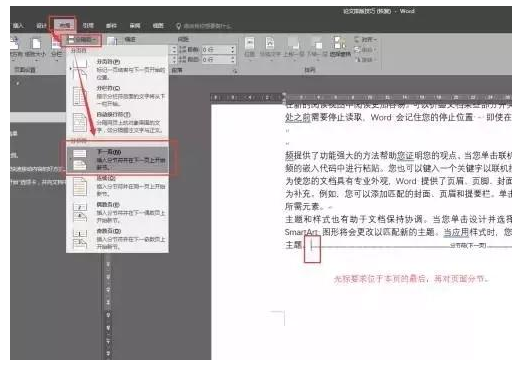This screenshot has height=372, width=512.
Task: Adjust the lower indent stepper left of 段后
Action: click(174, 60)
